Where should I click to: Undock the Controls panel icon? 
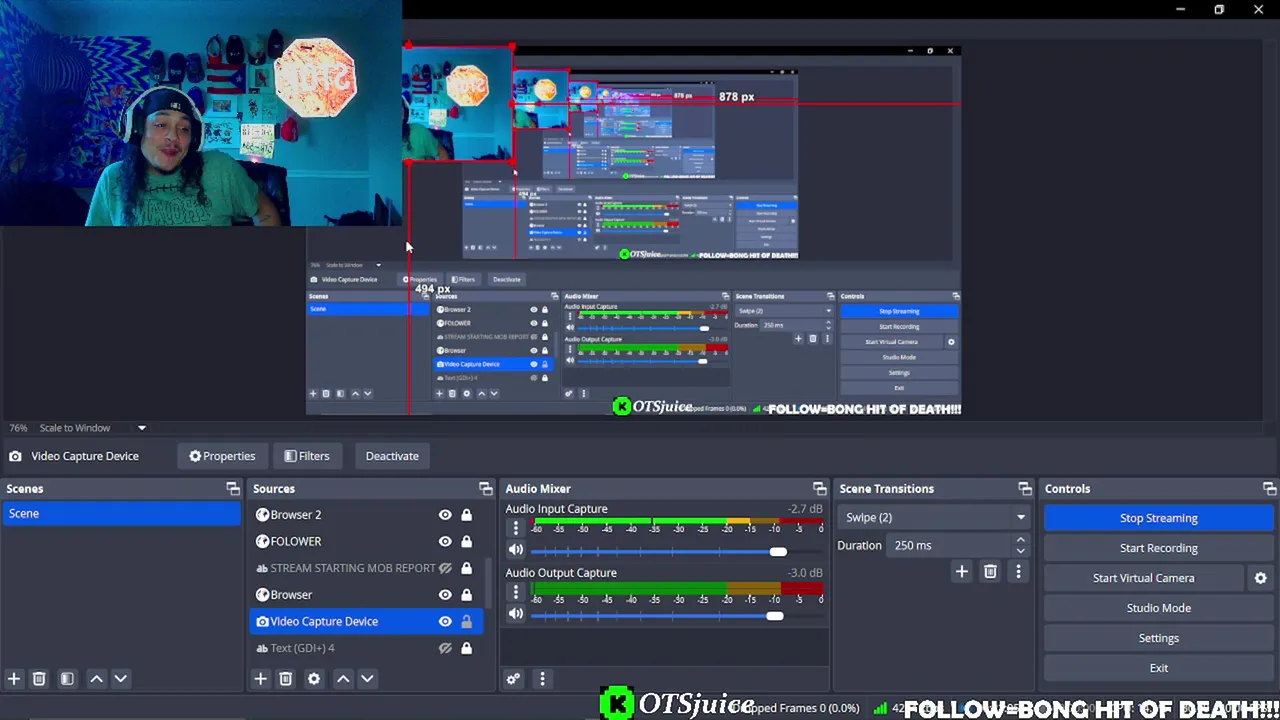tap(1269, 489)
